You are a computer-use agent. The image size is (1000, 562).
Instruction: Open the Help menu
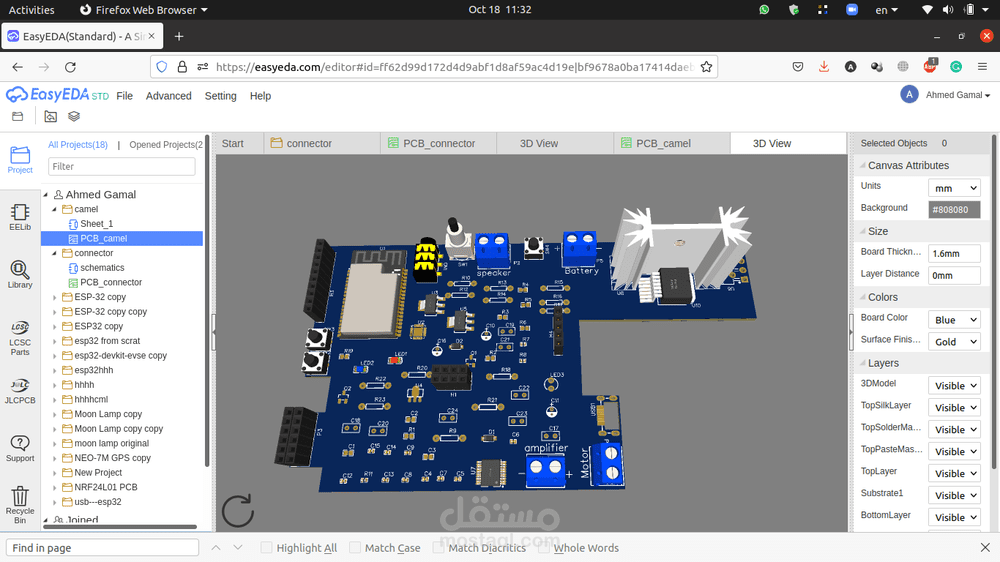pos(260,96)
